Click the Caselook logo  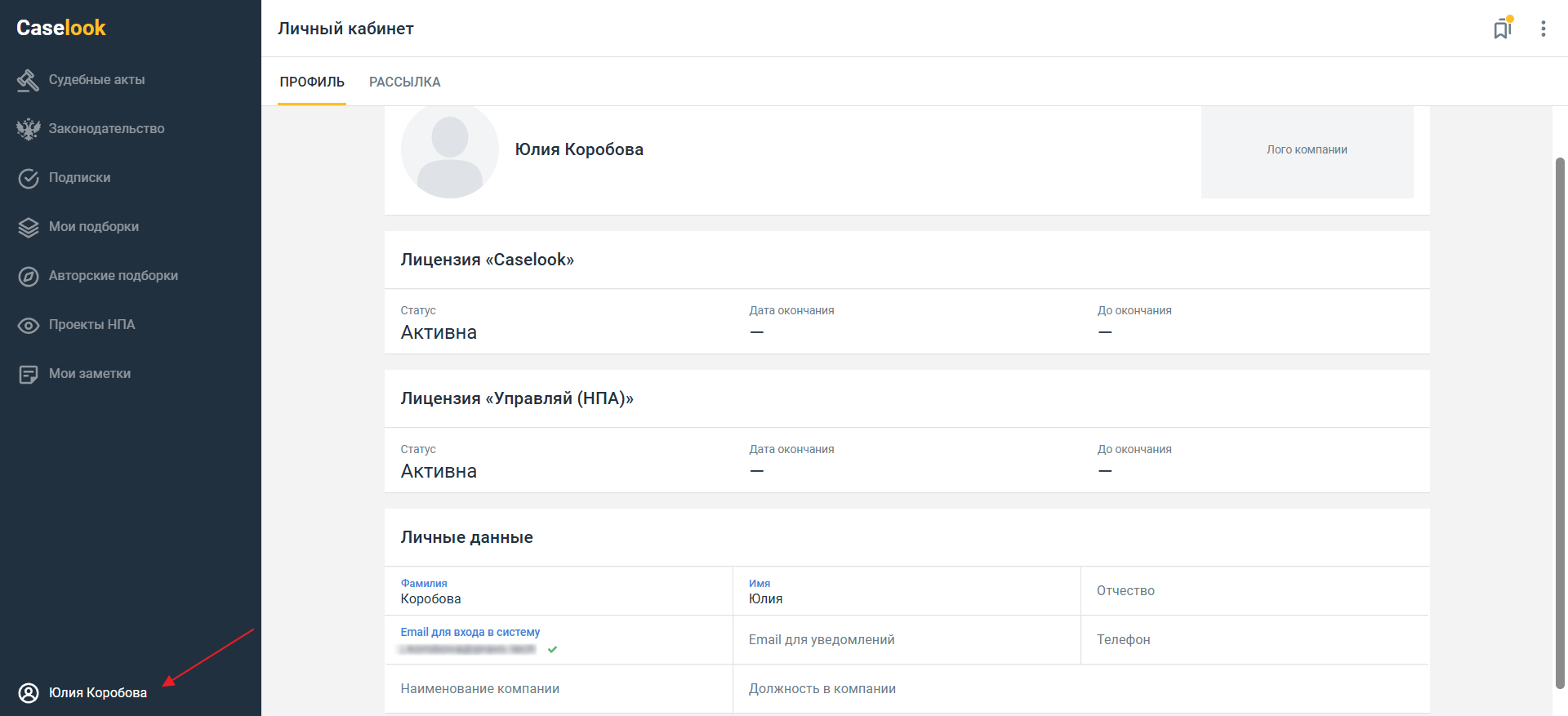(61, 28)
